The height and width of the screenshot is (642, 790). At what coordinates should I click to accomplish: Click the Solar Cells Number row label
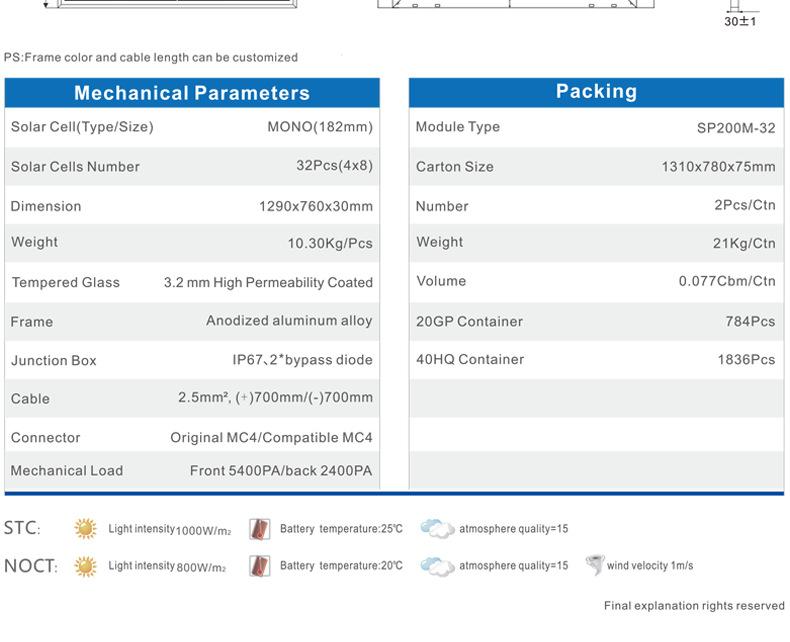click(x=75, y=167)
